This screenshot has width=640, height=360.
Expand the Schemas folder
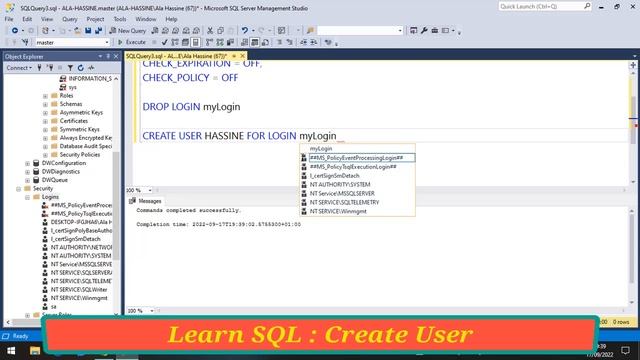(45, 104)
